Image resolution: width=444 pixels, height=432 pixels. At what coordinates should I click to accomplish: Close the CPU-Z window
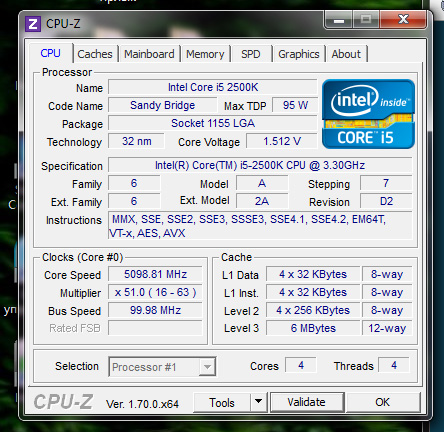pos(403,19)
